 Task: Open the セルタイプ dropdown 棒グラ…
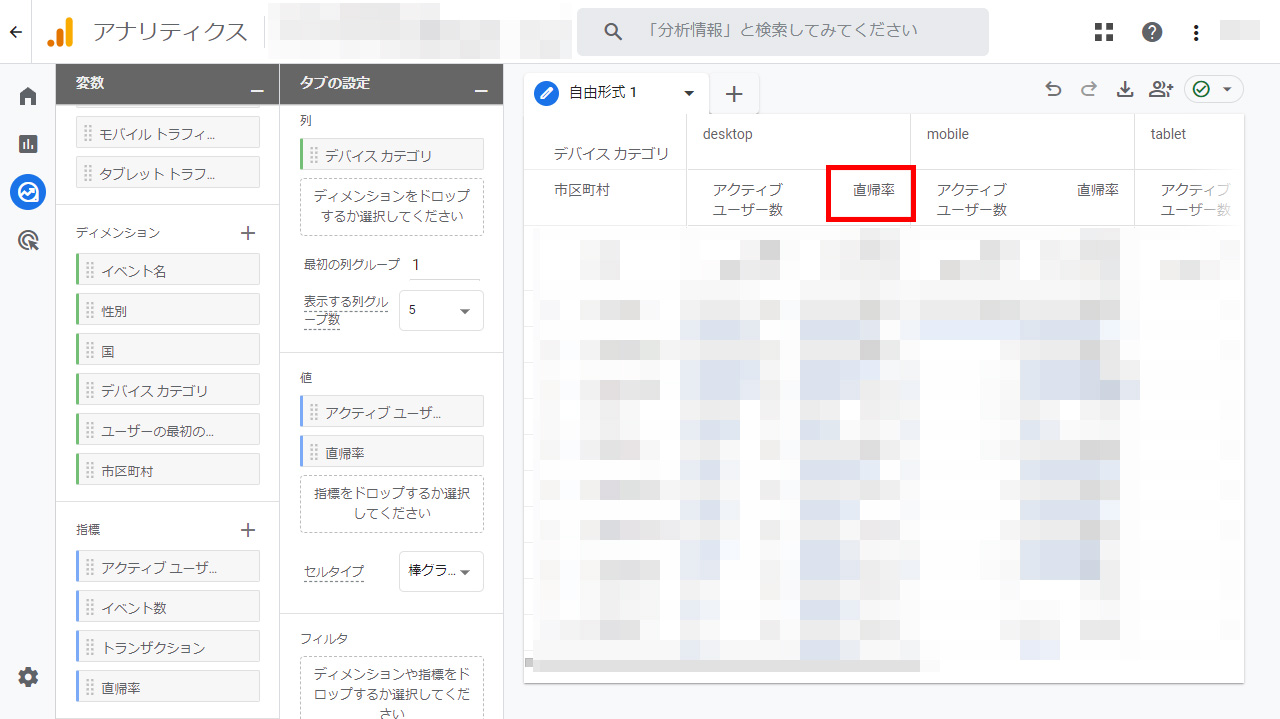(441, 571)
